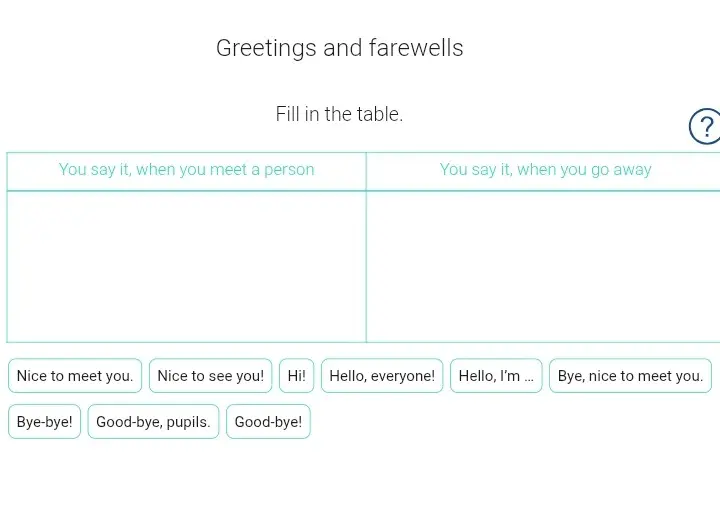Open the question mark help icon
Viewport: 720px width, 521px height.
[x=706, y=126]
